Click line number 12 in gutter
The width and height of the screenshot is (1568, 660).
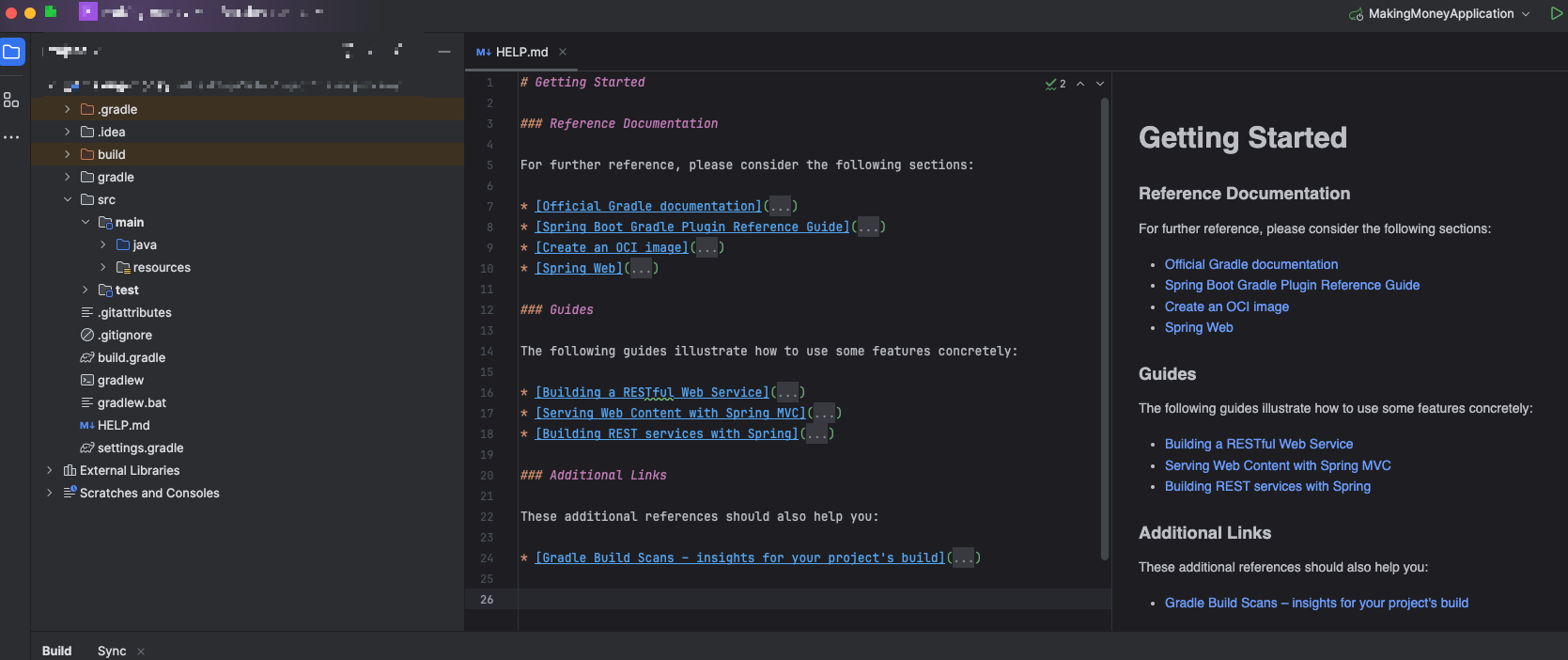[x=487, y=309]
